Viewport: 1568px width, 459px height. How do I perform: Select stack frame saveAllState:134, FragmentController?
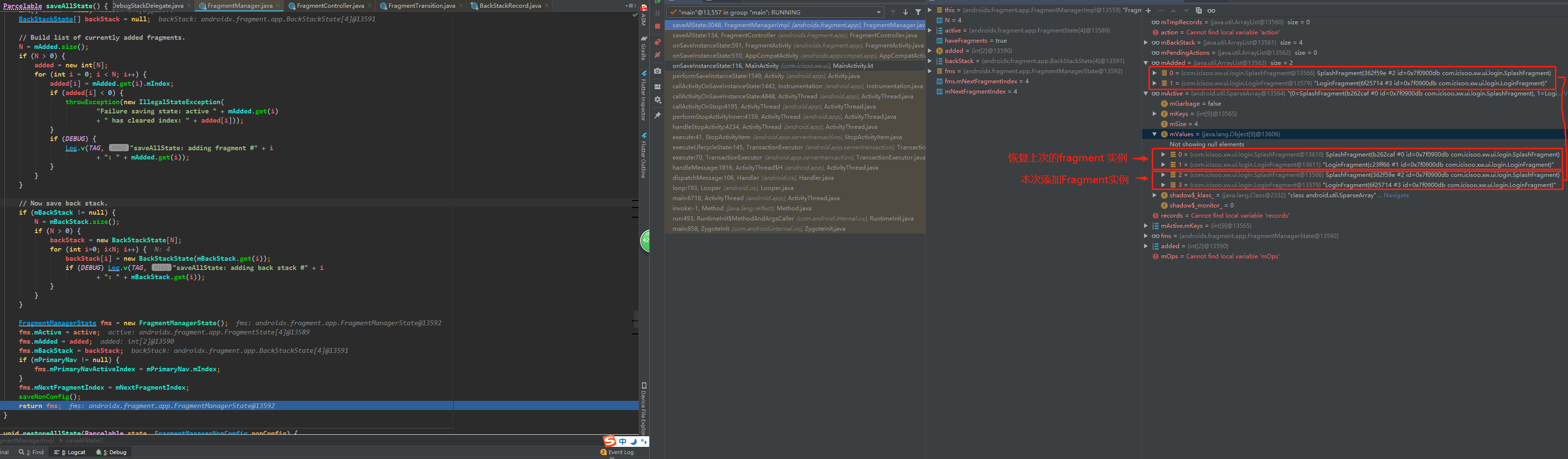click(795, 35)
